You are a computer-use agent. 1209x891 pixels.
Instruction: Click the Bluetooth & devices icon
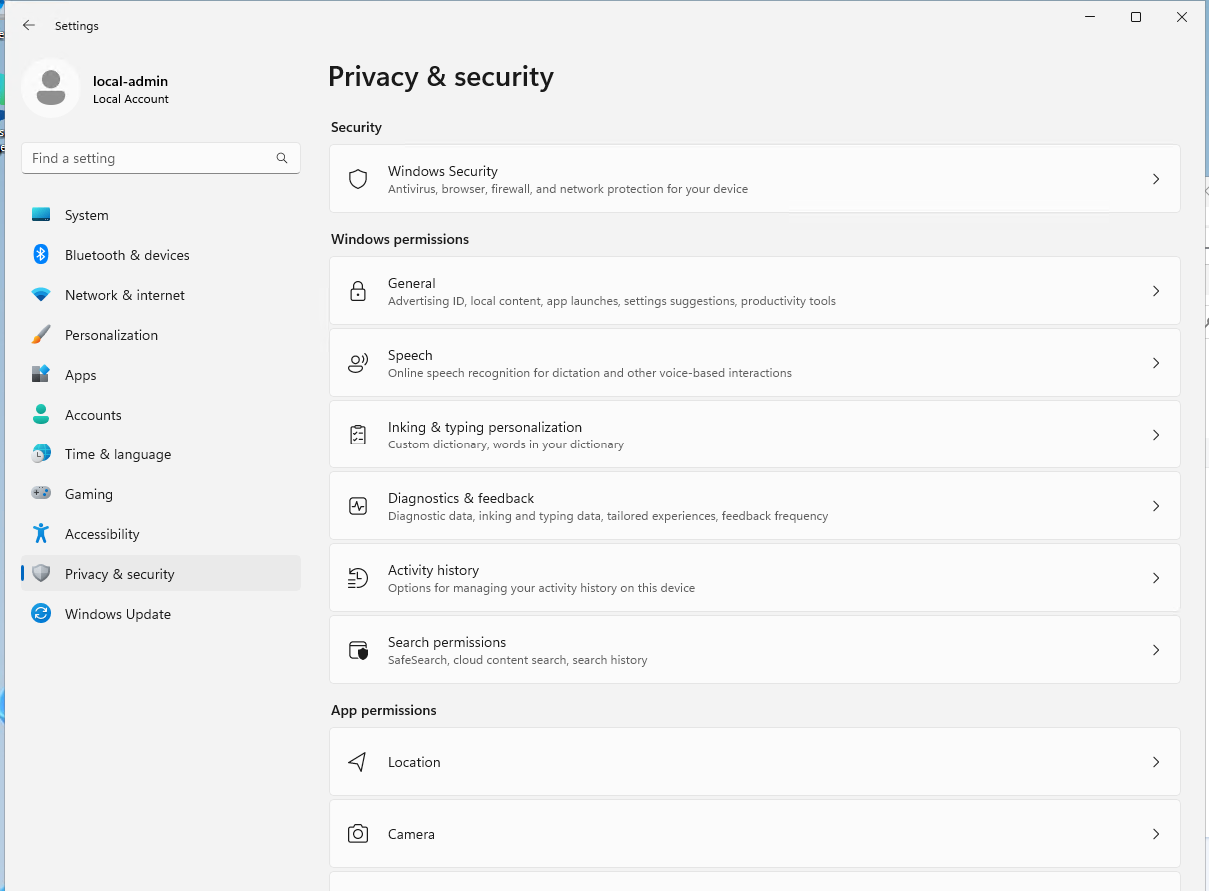pyautogui.click(x=41, y=254)
